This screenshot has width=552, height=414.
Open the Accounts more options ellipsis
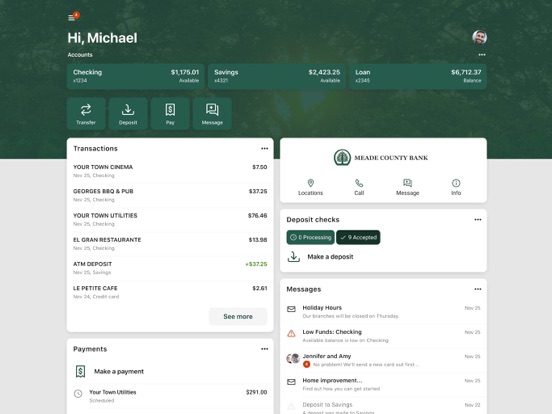pos(482,55)
